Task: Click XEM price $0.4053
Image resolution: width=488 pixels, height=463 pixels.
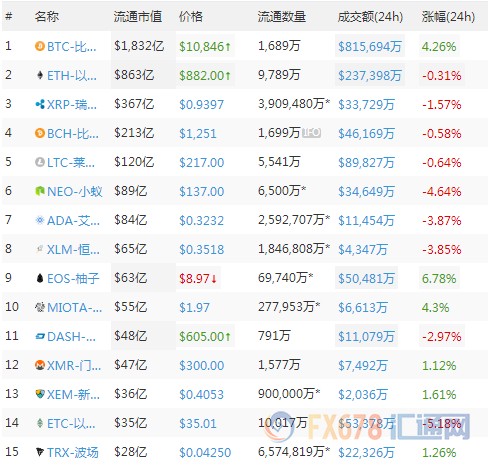Action: (201, 395)
